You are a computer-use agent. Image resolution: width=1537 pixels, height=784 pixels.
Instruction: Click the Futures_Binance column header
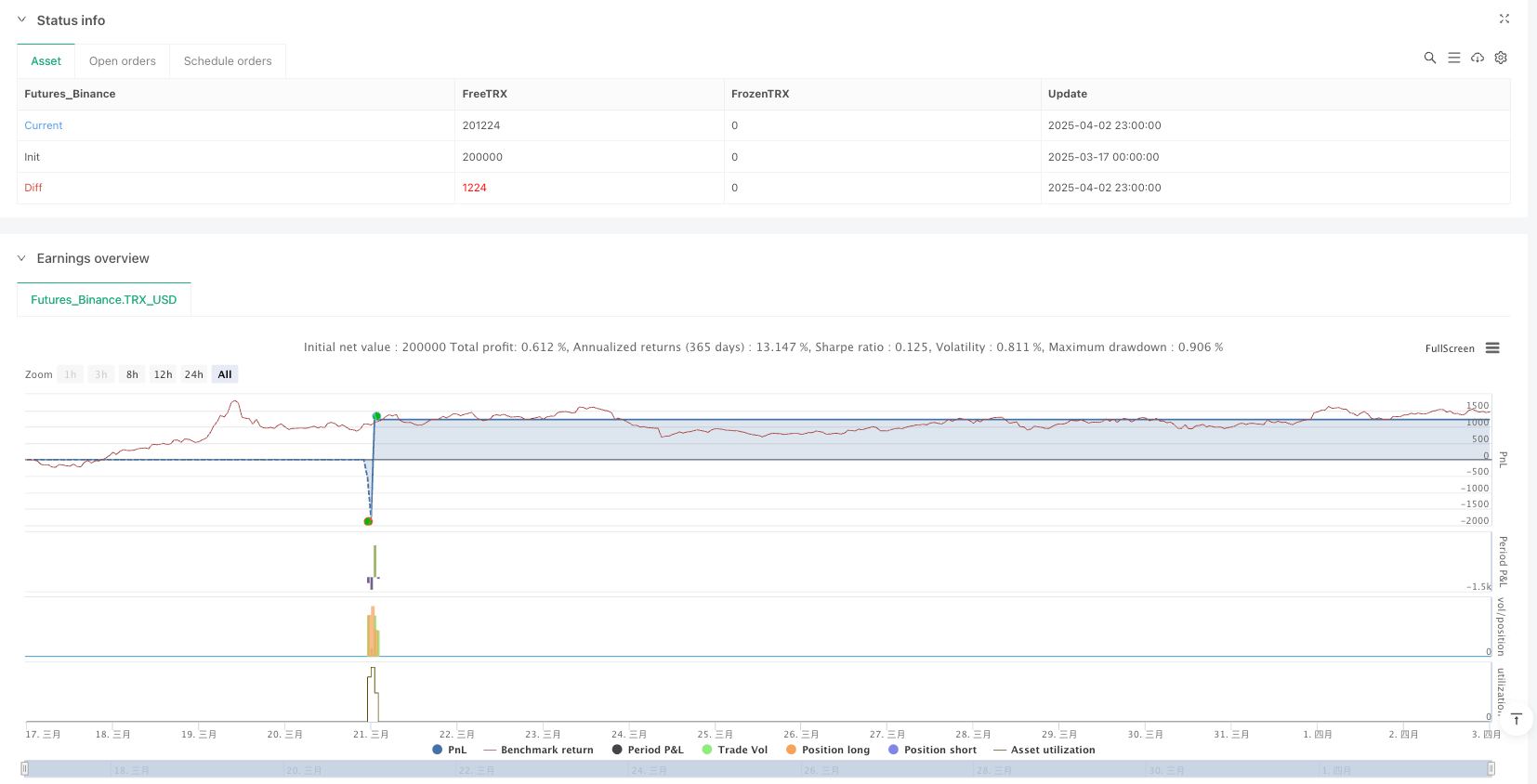[x=70, y=94]
